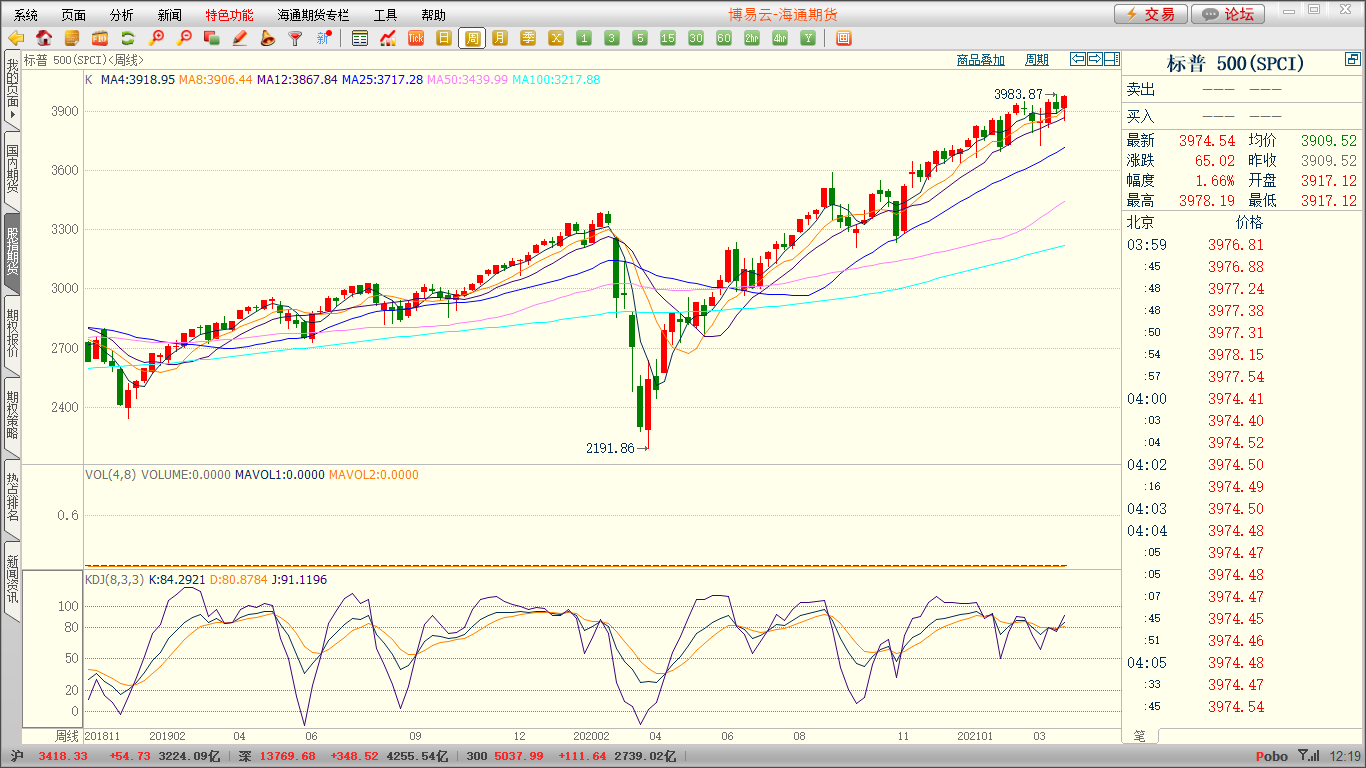Image resolution: width=1366 pixels, height=768 pixels.
Task: Click the 交易 trade button
Action: click(1151, 14)
